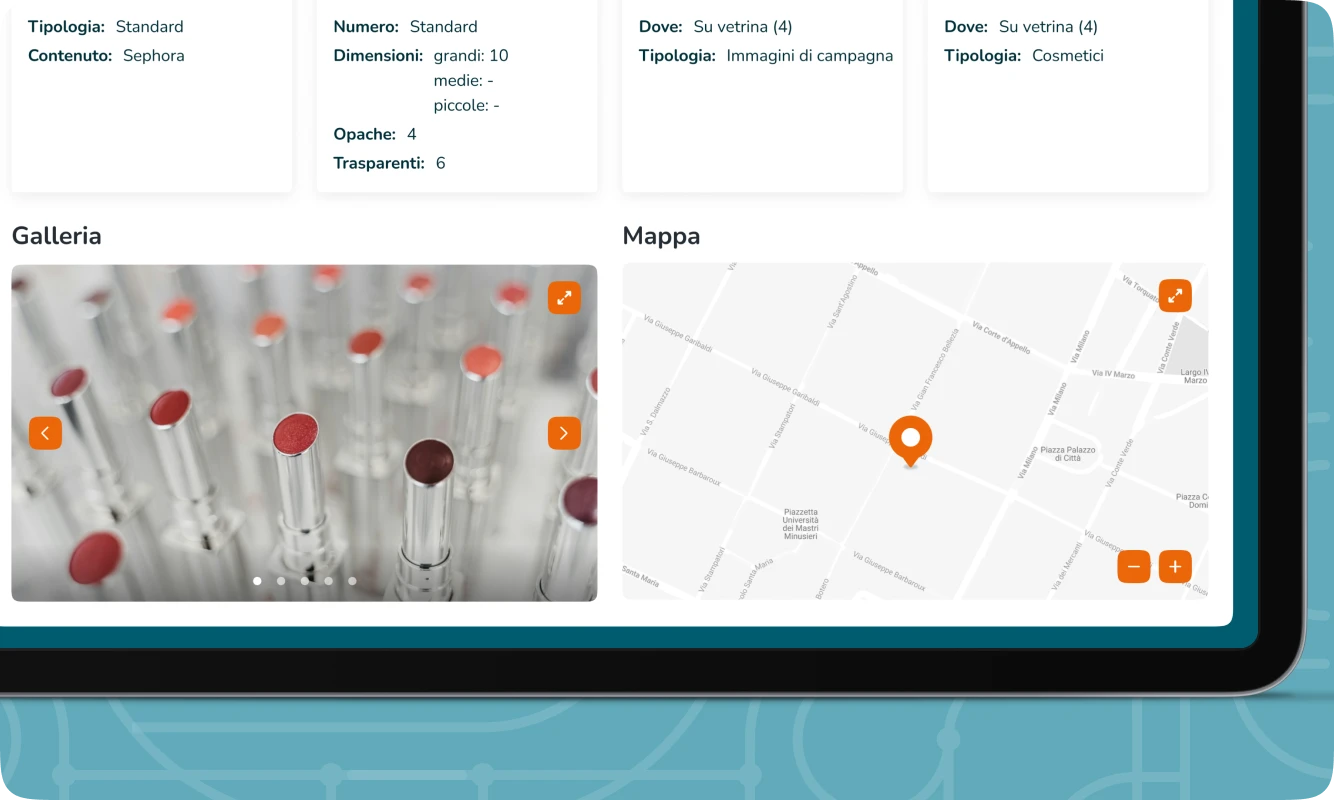This screenshot has width=1334, height=800.
Task: Zoom out the map with minus button
Action: click(x=1134, y=567)
